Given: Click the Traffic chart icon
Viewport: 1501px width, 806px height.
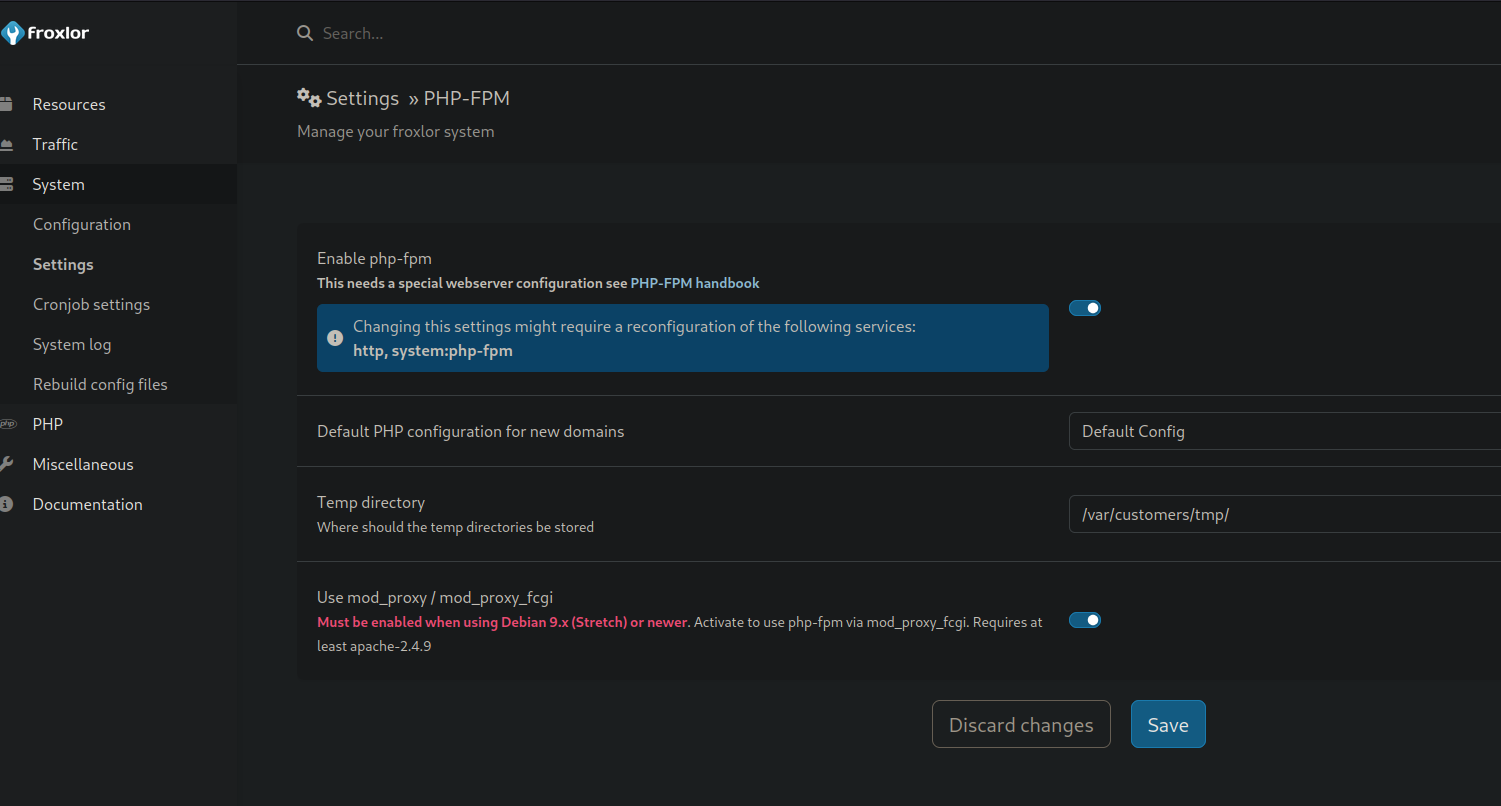Looking at the screenshot, I should coord(6,144).
